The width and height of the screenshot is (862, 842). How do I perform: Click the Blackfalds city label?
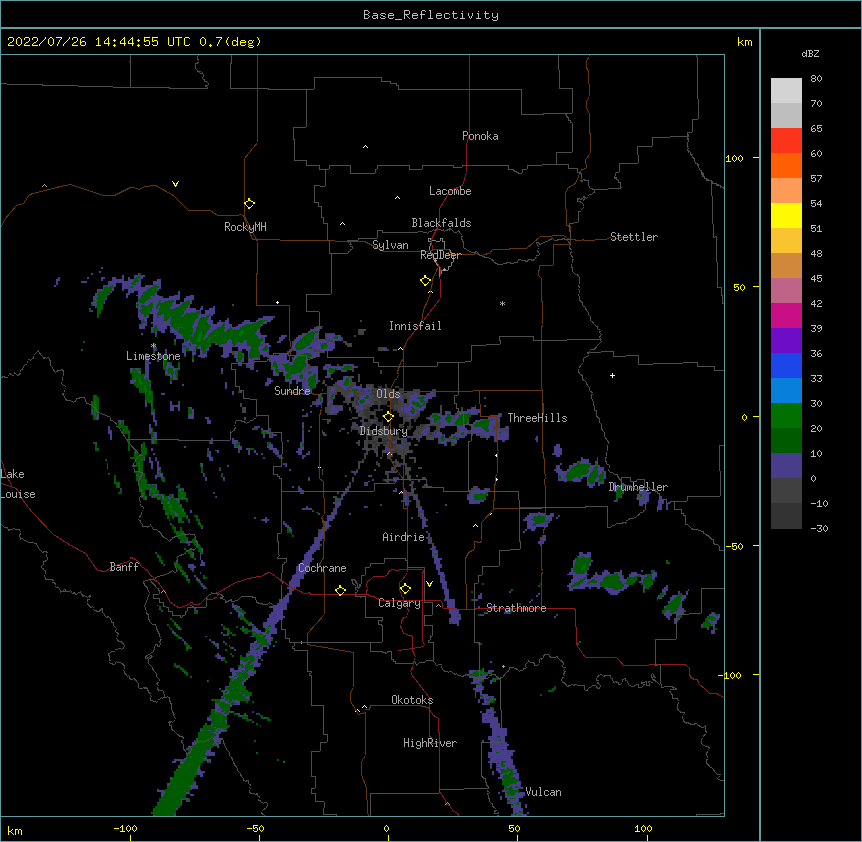click(x=441, y=223)
